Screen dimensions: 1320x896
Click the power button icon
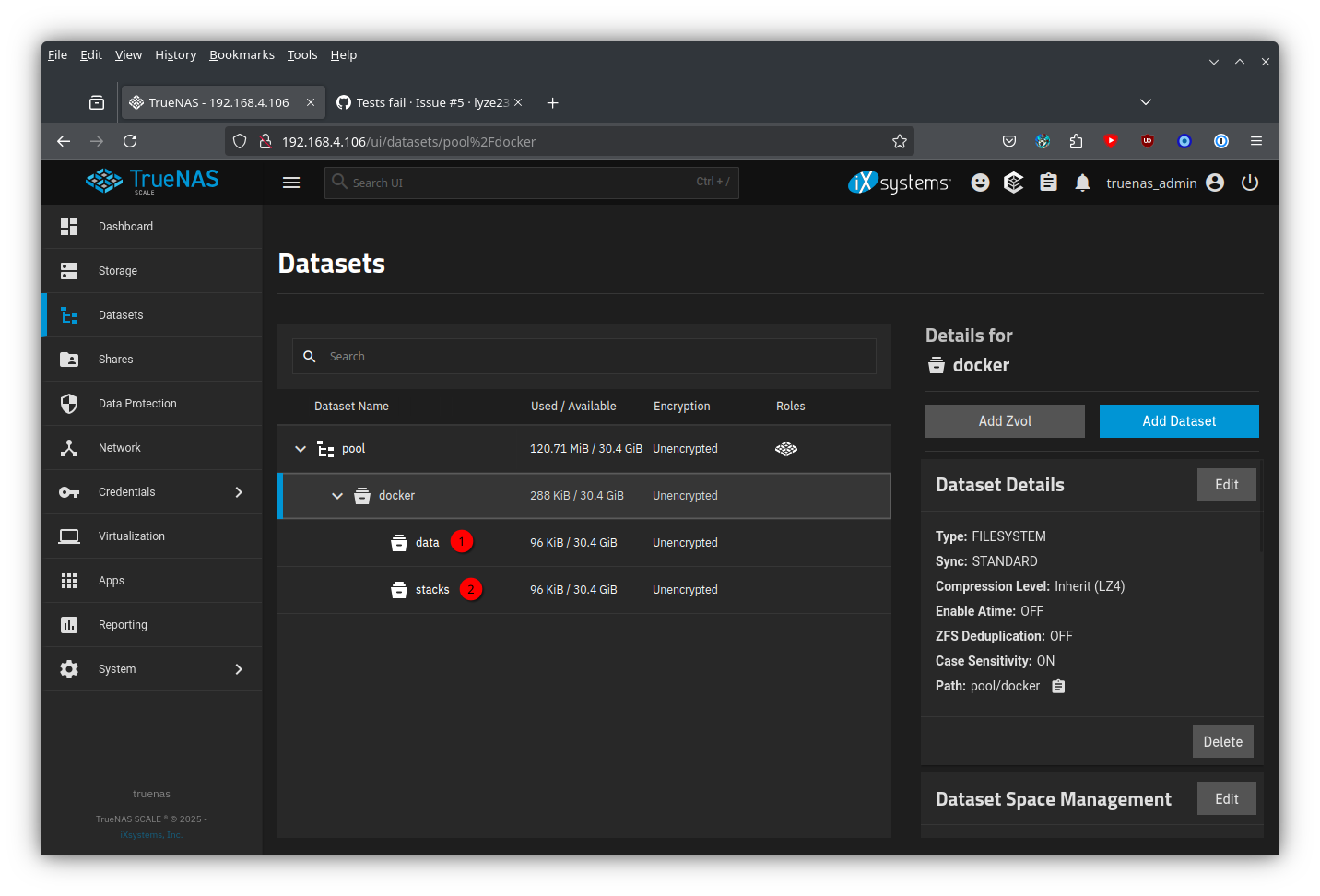1249,183
